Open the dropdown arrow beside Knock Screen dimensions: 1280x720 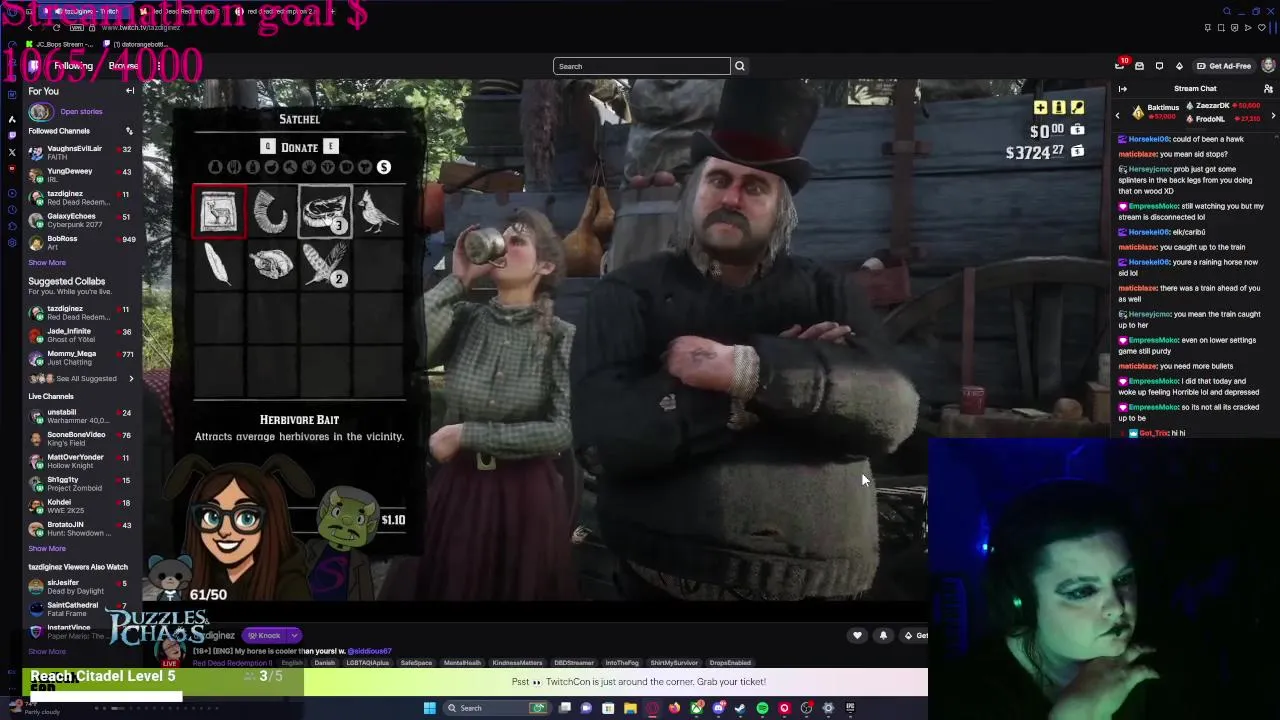(x=294, y=635)
